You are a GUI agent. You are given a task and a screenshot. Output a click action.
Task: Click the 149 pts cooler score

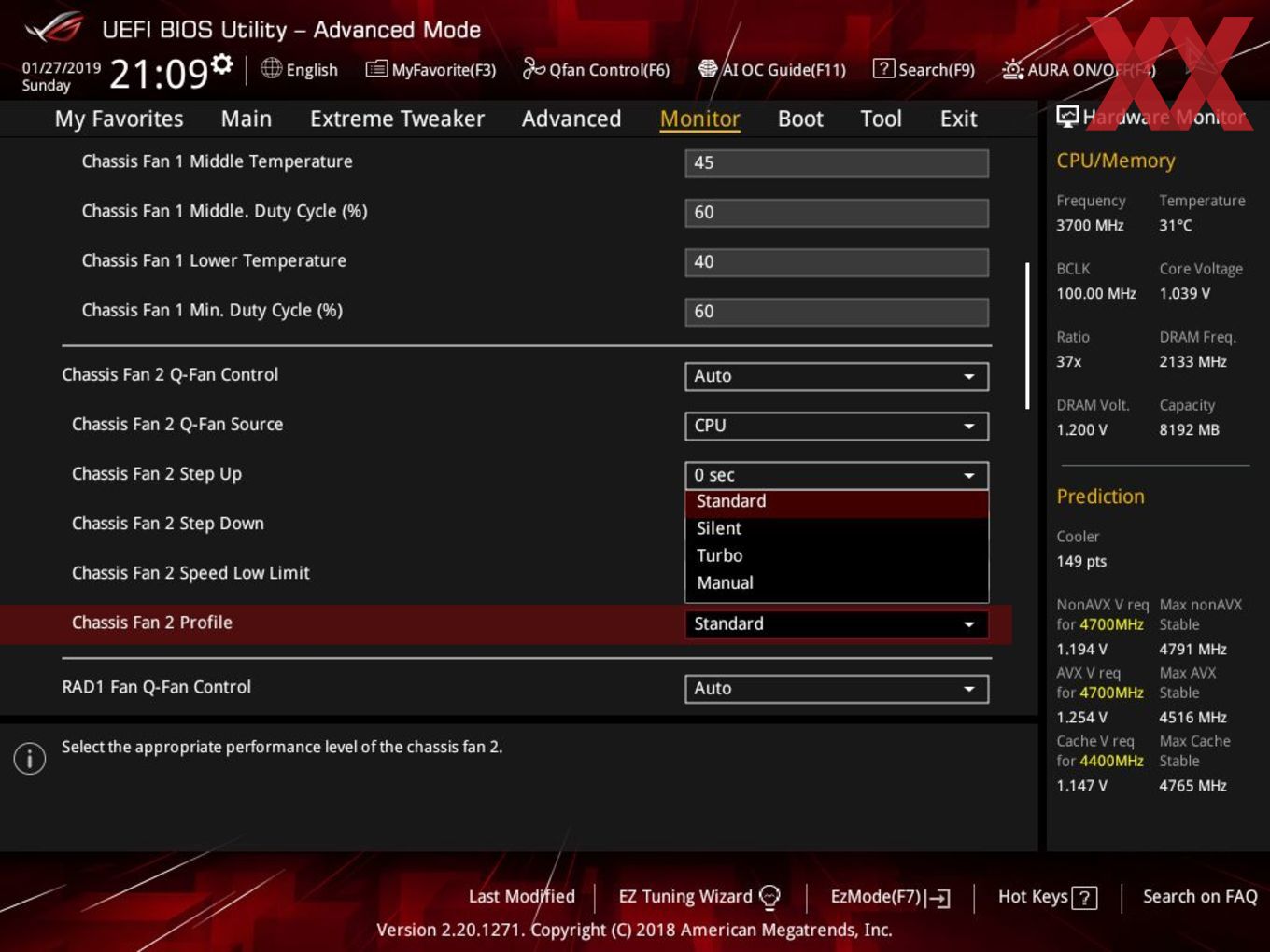coord(1081,561)
